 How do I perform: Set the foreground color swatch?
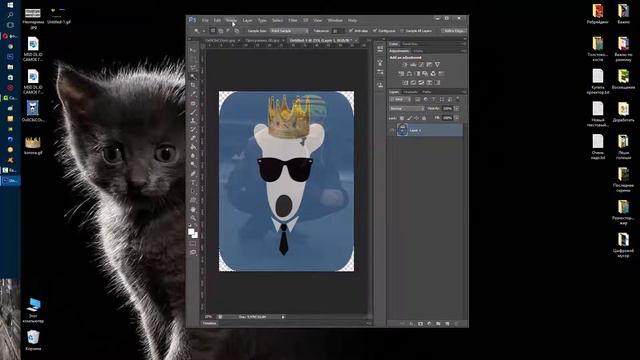click(191, 231)
